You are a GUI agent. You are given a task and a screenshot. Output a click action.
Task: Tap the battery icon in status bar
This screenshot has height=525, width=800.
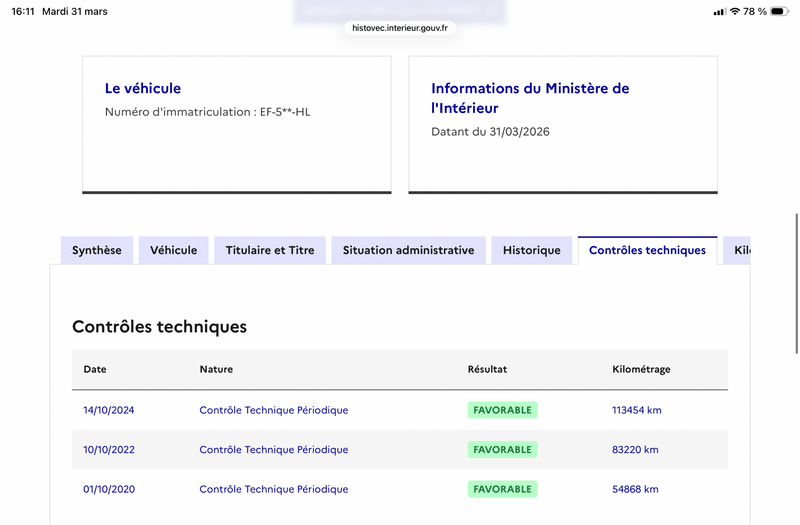tap(779, 11)
